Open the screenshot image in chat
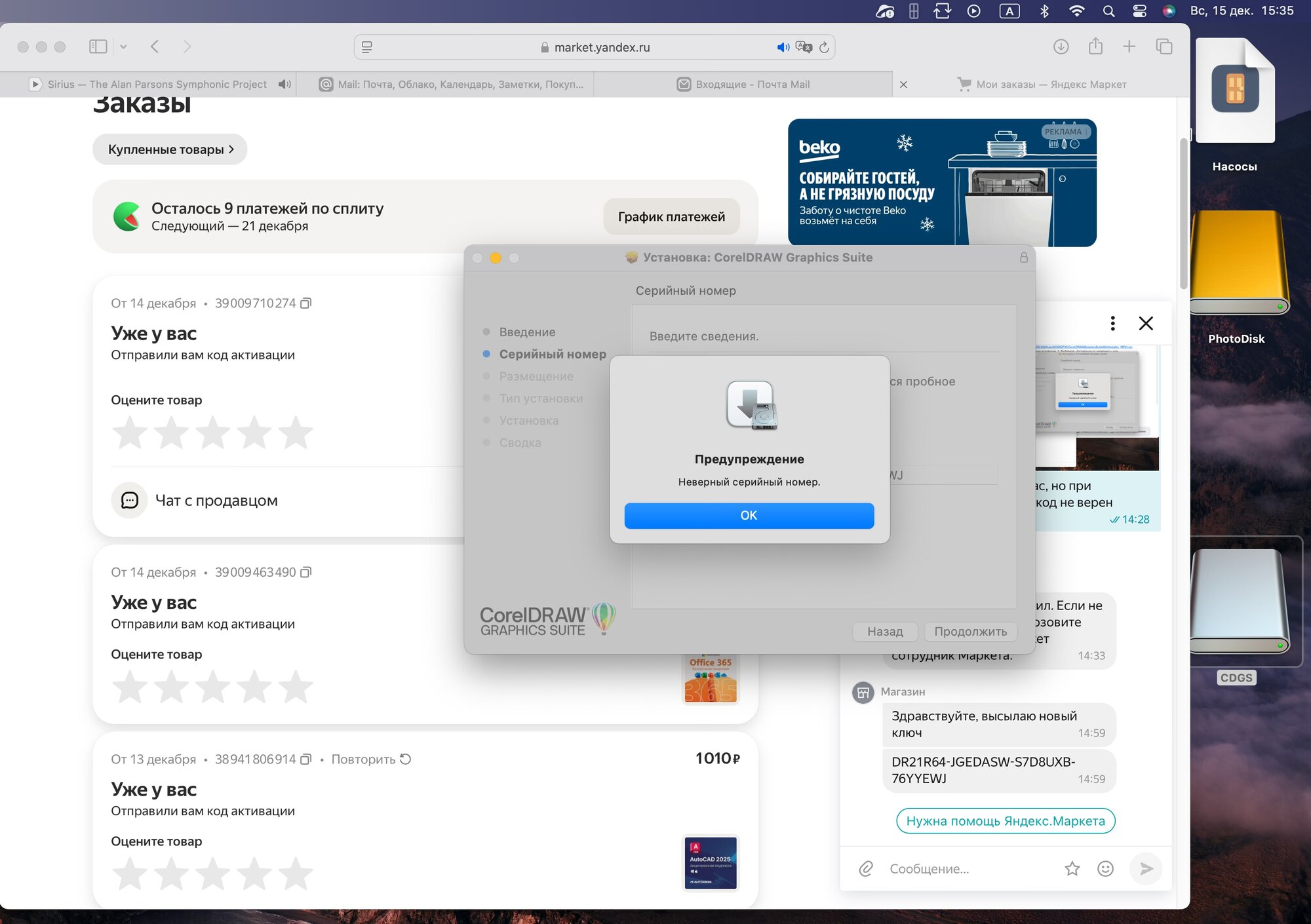The height and width of the screenshot is (924, 1311). coord(1098,406)
